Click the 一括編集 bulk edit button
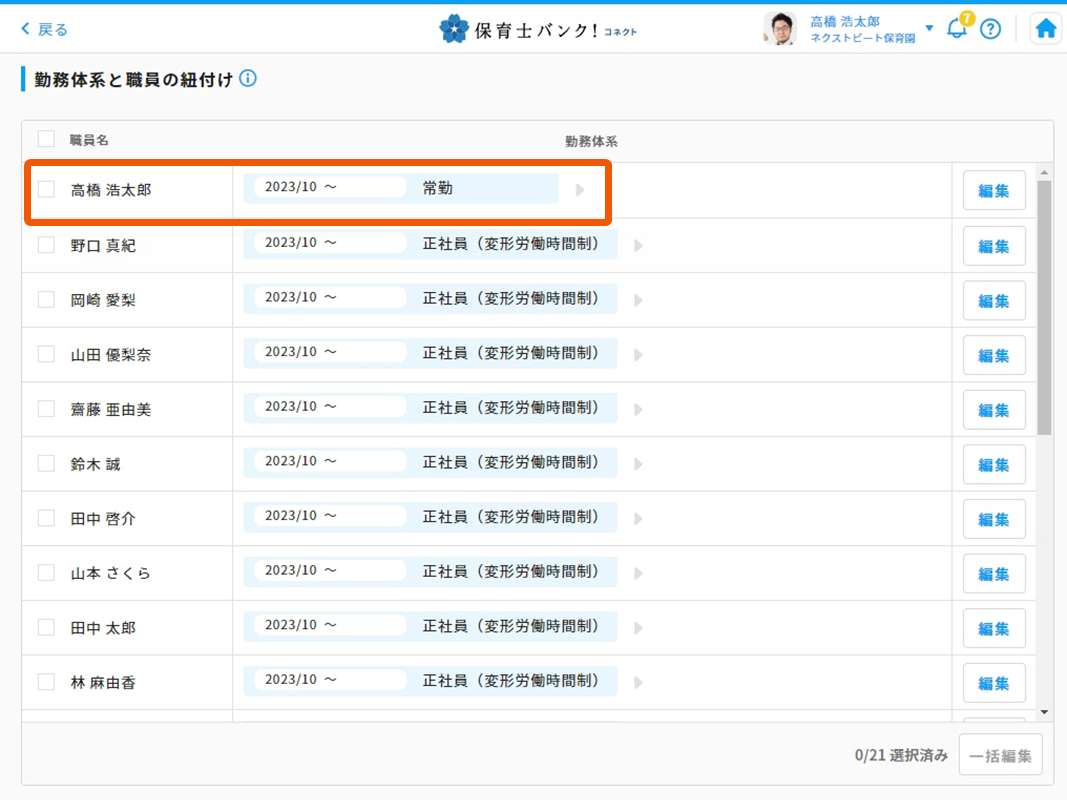This screenshot has height=800, width=1067. (x=1000, y=755)
